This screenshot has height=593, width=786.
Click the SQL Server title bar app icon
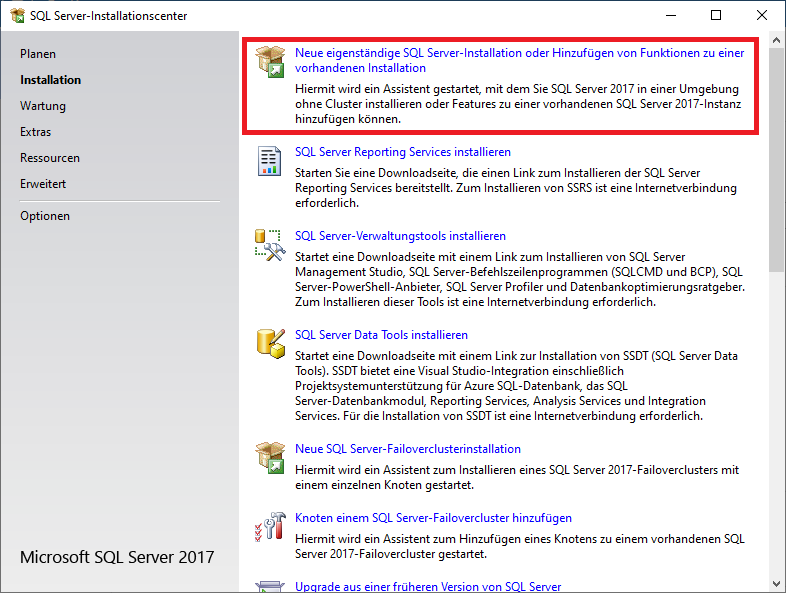[x=17, y=16]
